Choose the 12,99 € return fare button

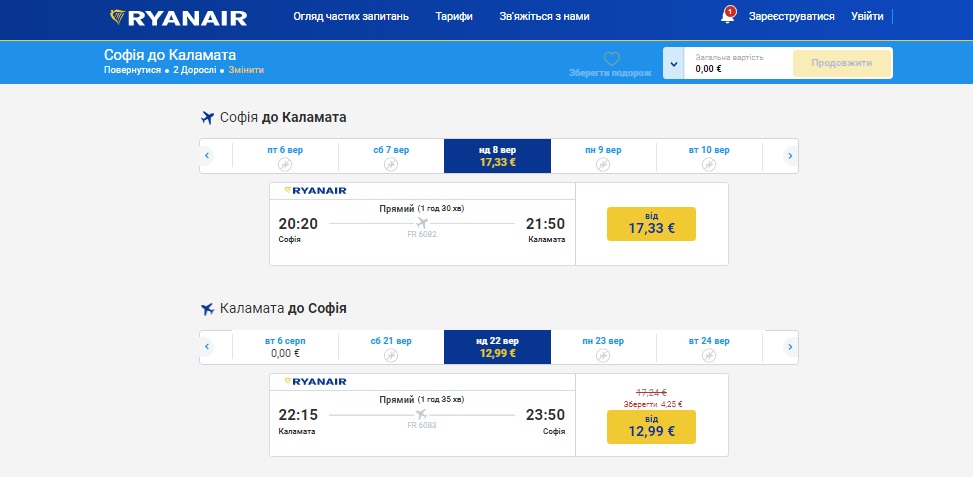(x=651, y=427)
